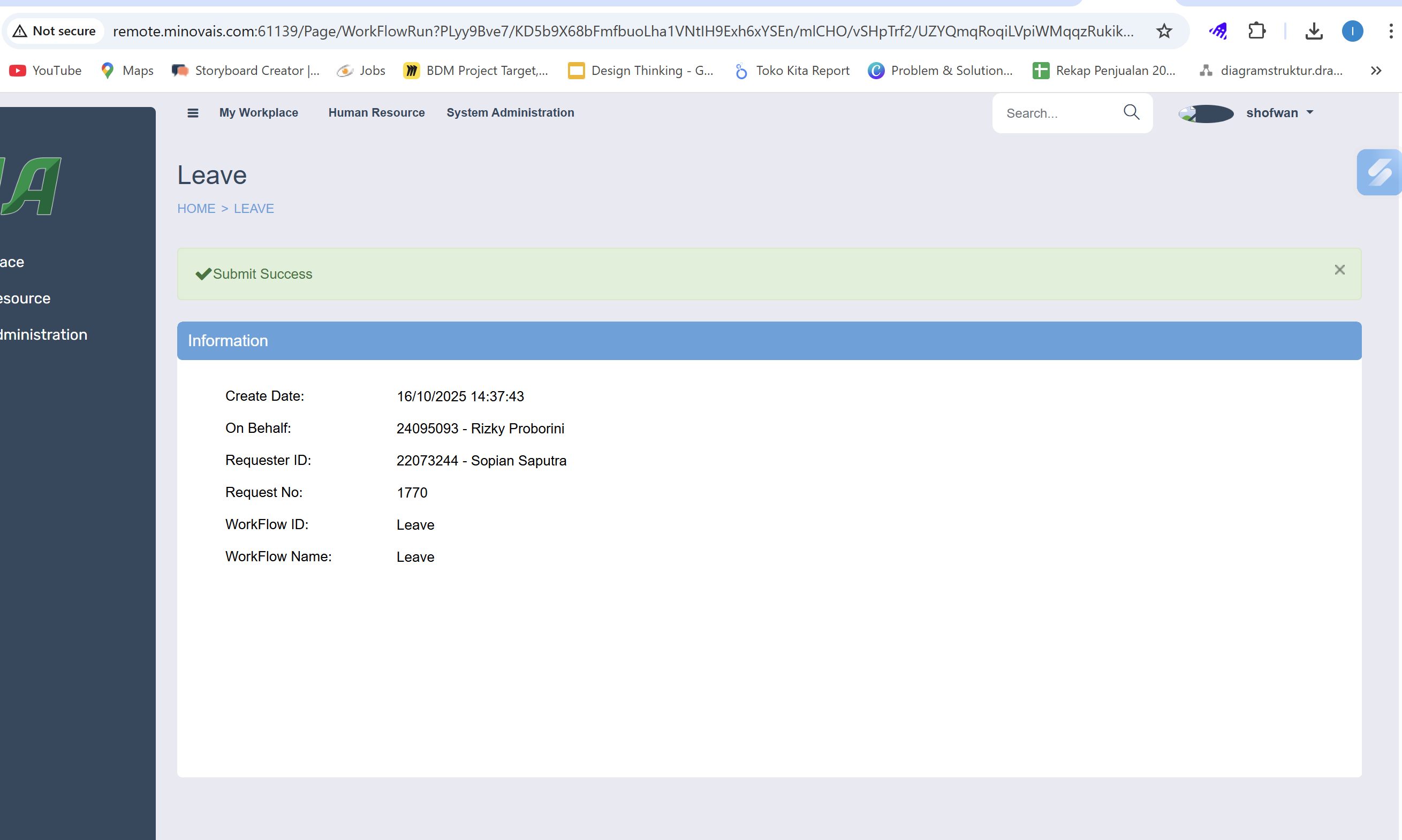The width and height of the screenshot is (1402, 840).
Task: Click the LEAVE breadcrumb link
Action: [254, 208]
